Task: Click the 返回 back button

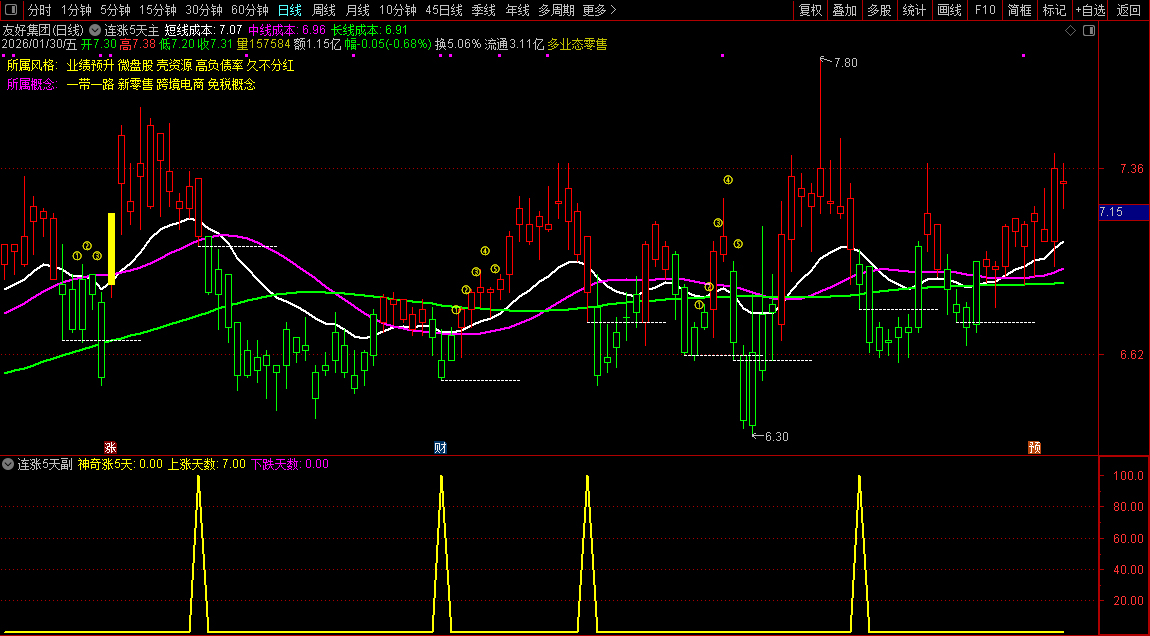Action: tap(1129, 10)
